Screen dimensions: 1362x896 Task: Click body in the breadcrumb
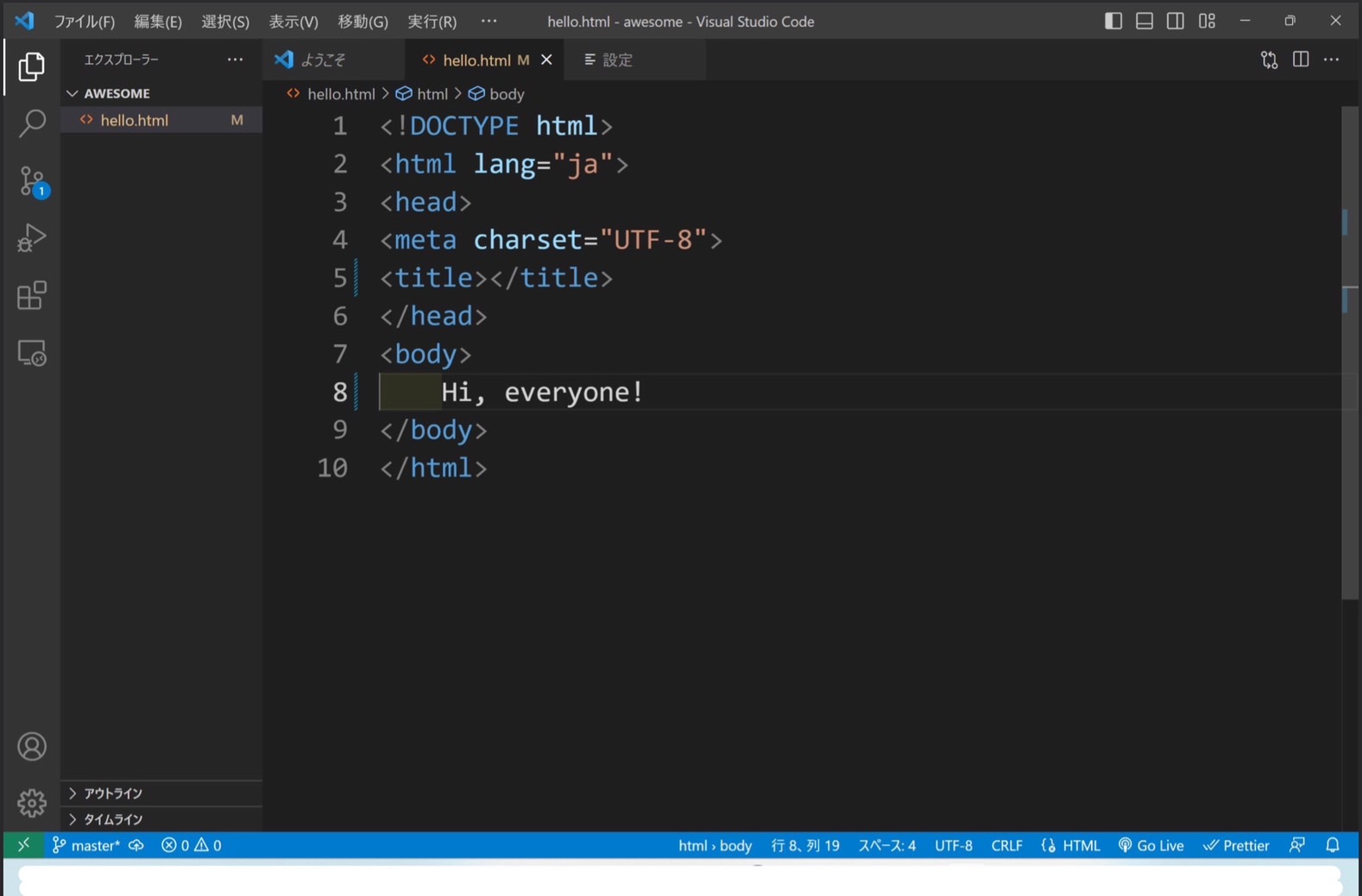pyautogui.click(x=507, y=94)
